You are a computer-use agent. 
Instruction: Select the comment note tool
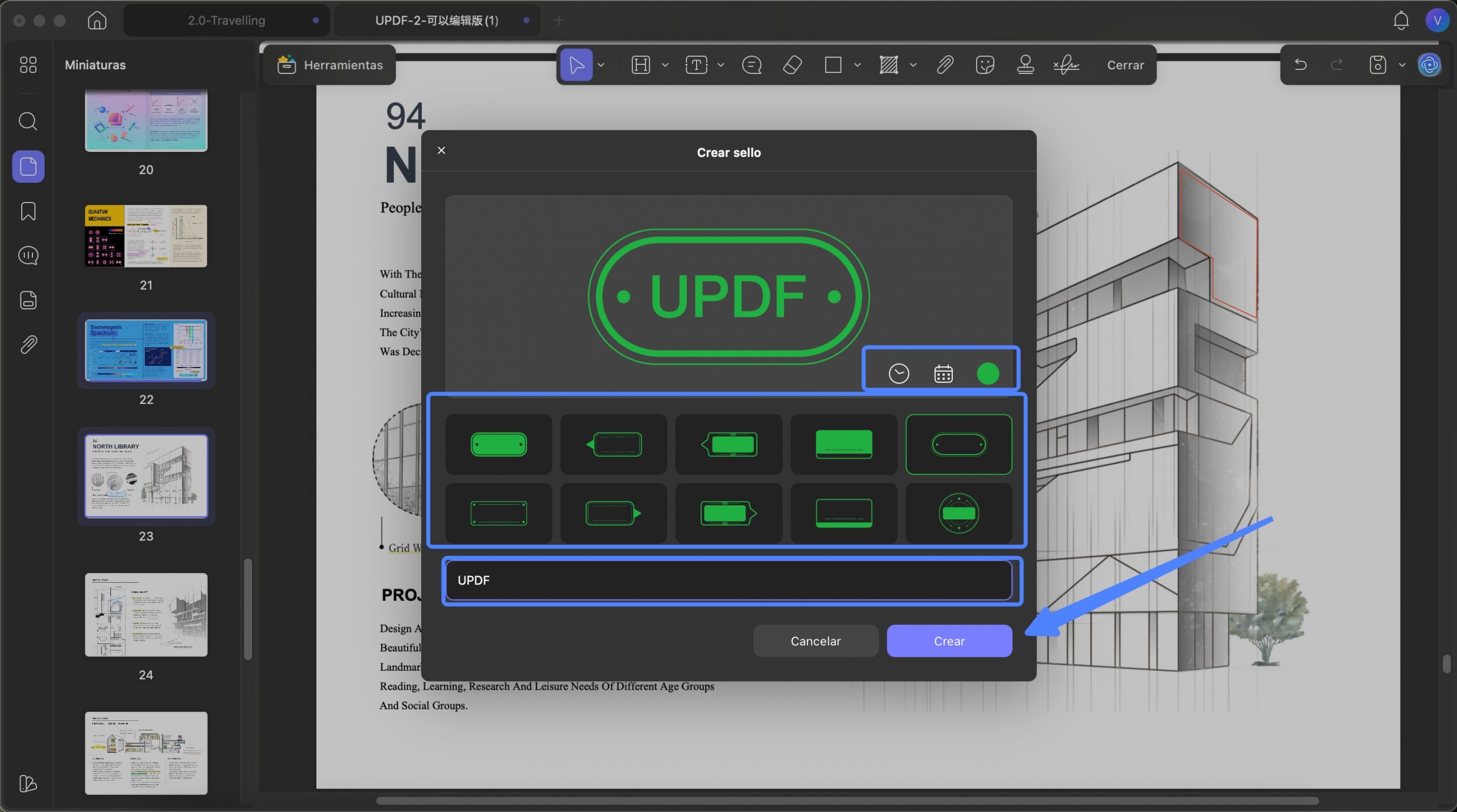[x=751, y=65]
